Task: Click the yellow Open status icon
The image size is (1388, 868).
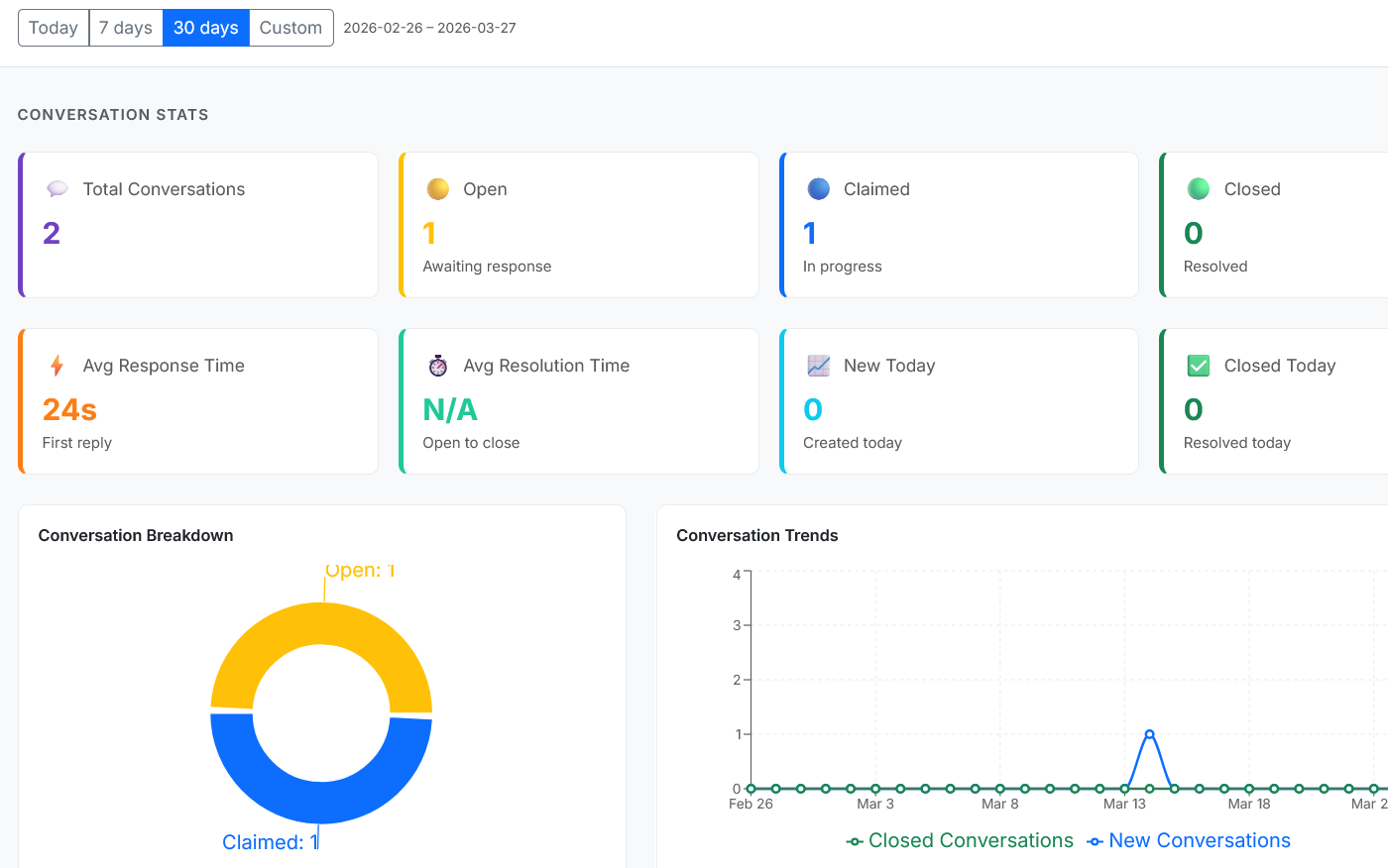Action: pos(437,188)
